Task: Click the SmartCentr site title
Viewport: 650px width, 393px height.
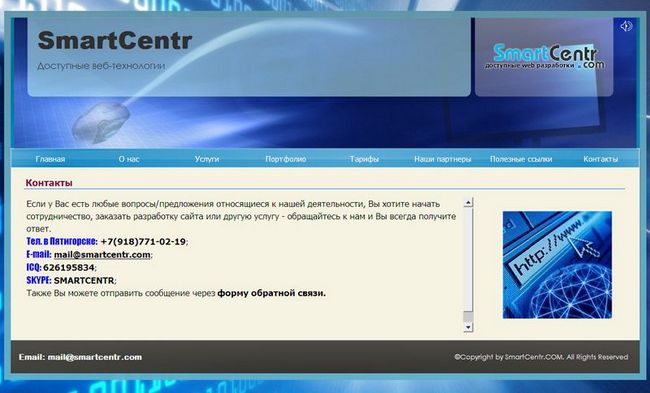Action: pos(115,41)
